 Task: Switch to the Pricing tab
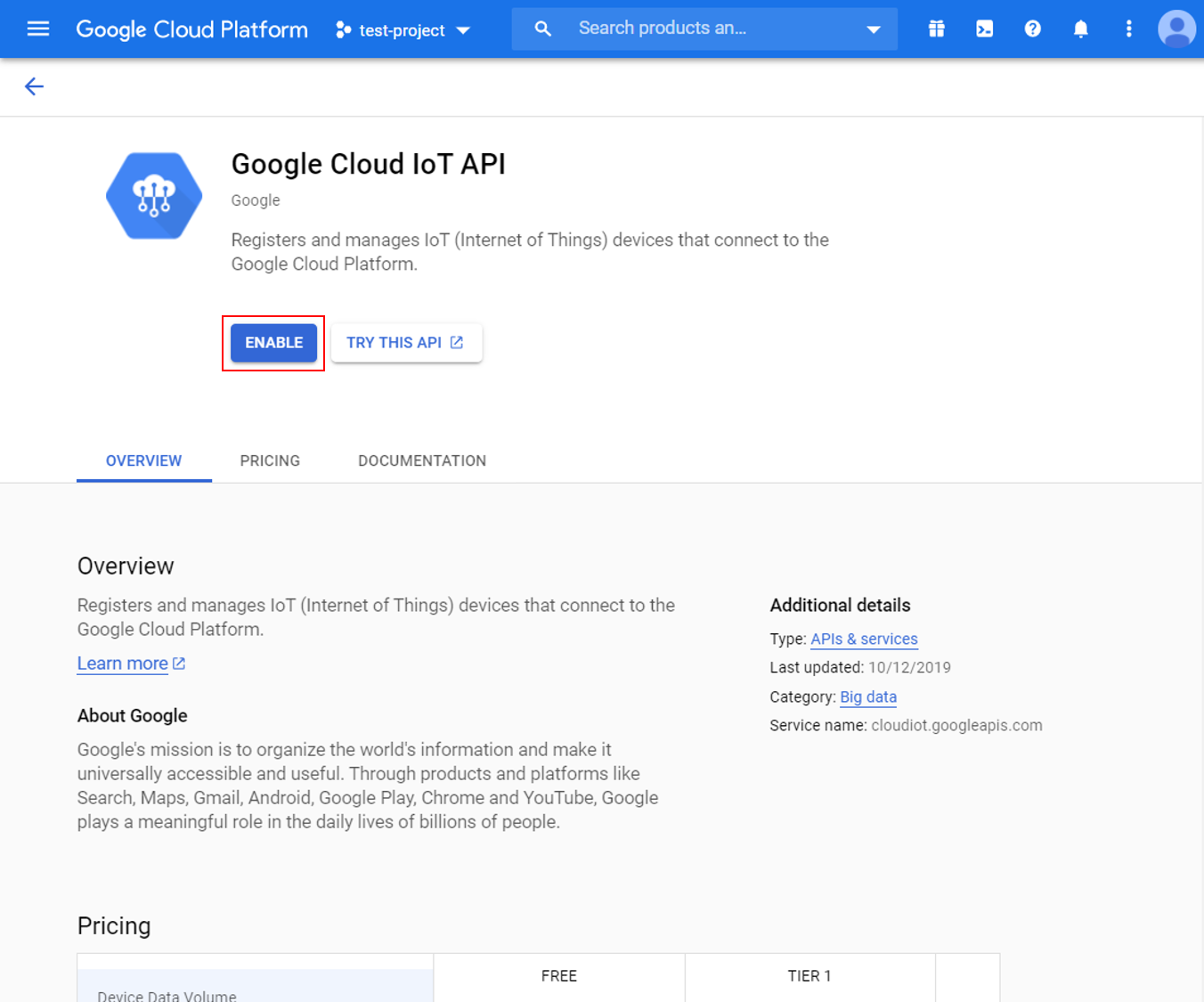(270, 460)
